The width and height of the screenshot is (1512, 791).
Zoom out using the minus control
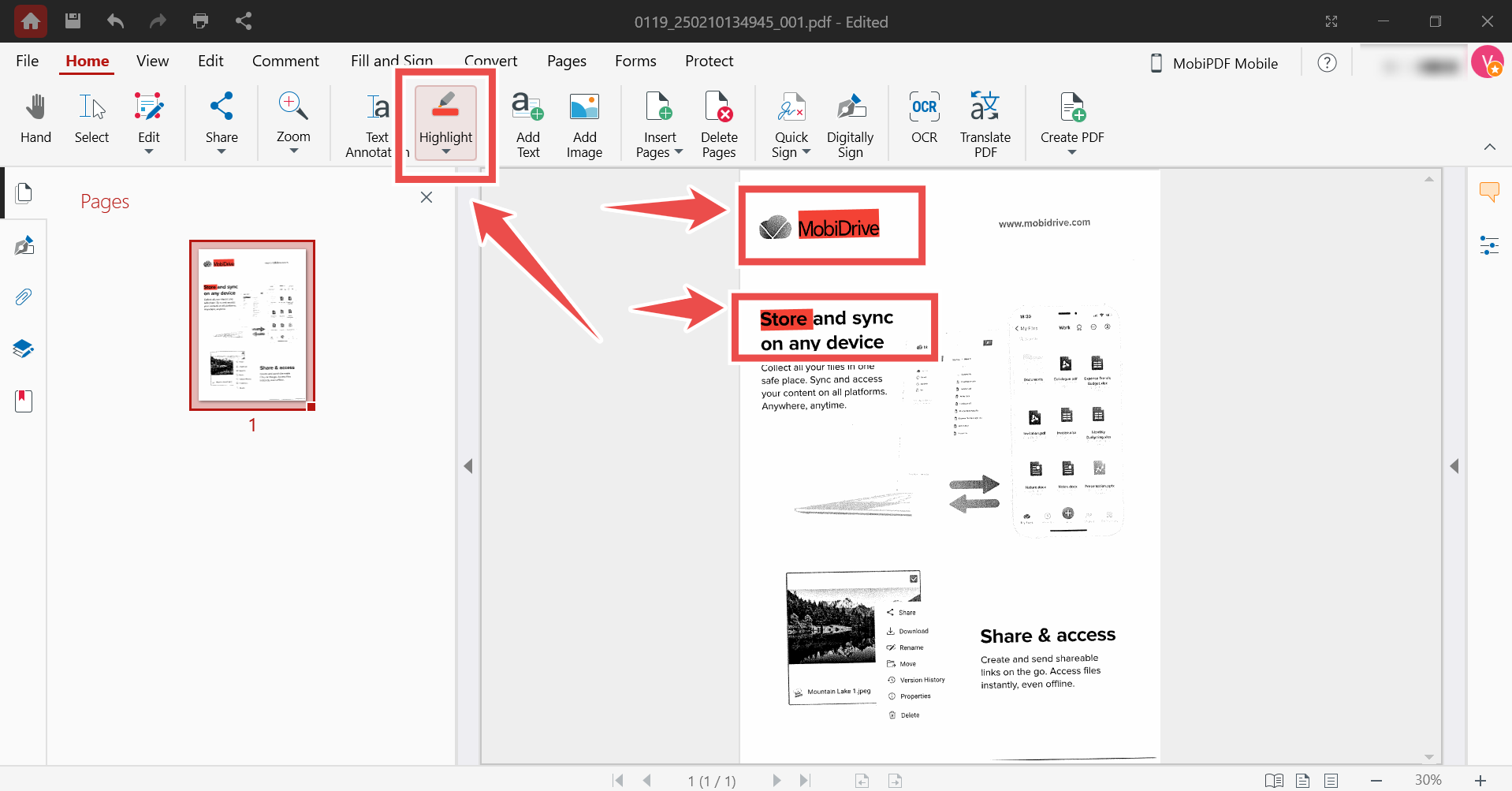coord(1376,781)
